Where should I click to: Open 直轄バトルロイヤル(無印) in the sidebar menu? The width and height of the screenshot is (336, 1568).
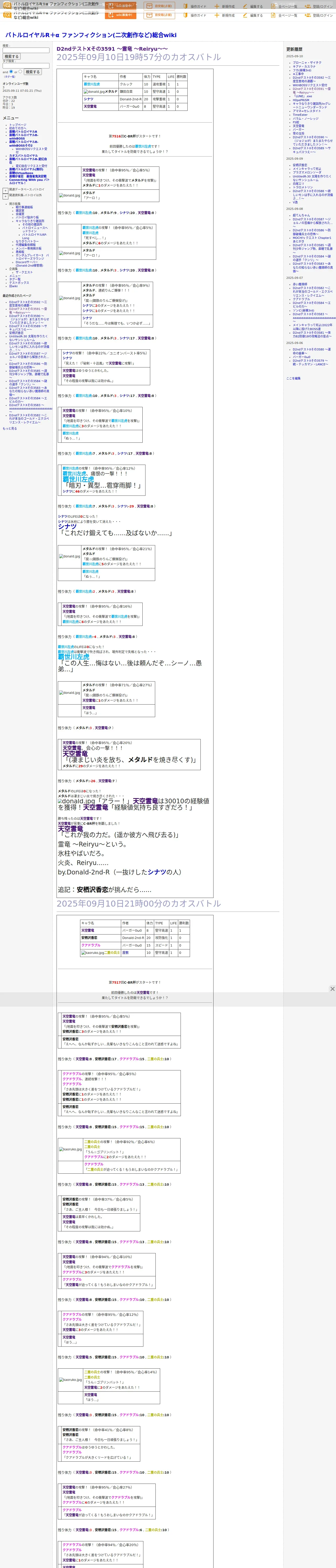26,169
